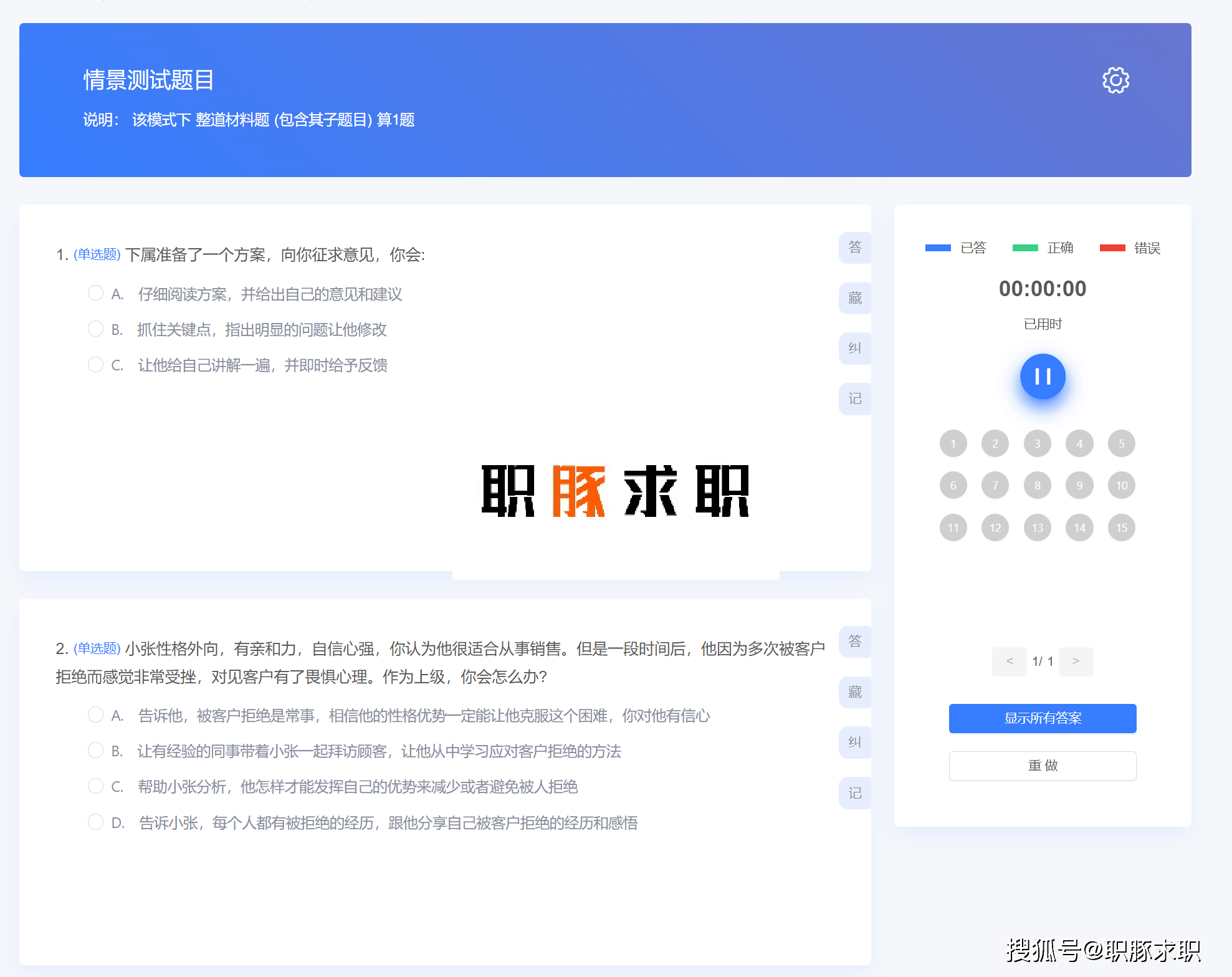Click the 重做 redo button

tap(1042, 766)
